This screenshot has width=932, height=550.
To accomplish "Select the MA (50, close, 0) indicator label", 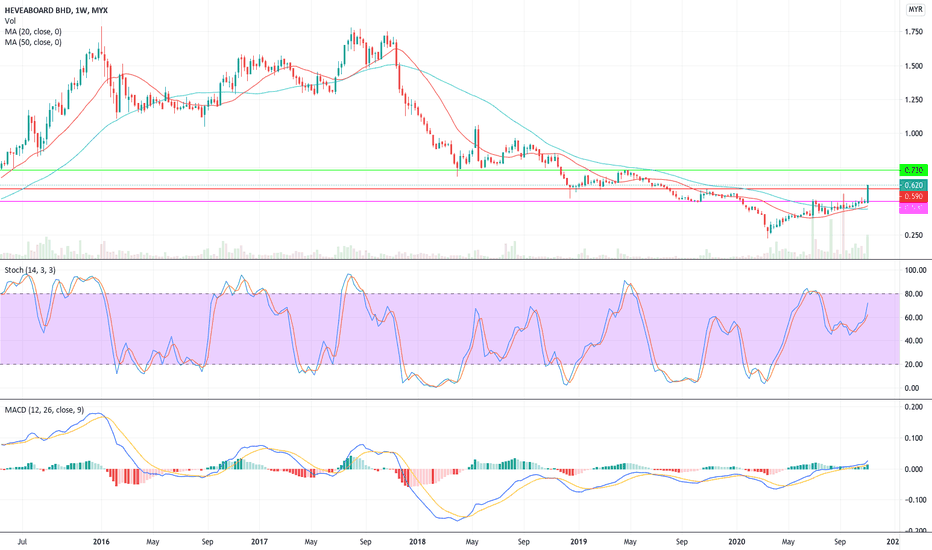I will 33,42.
